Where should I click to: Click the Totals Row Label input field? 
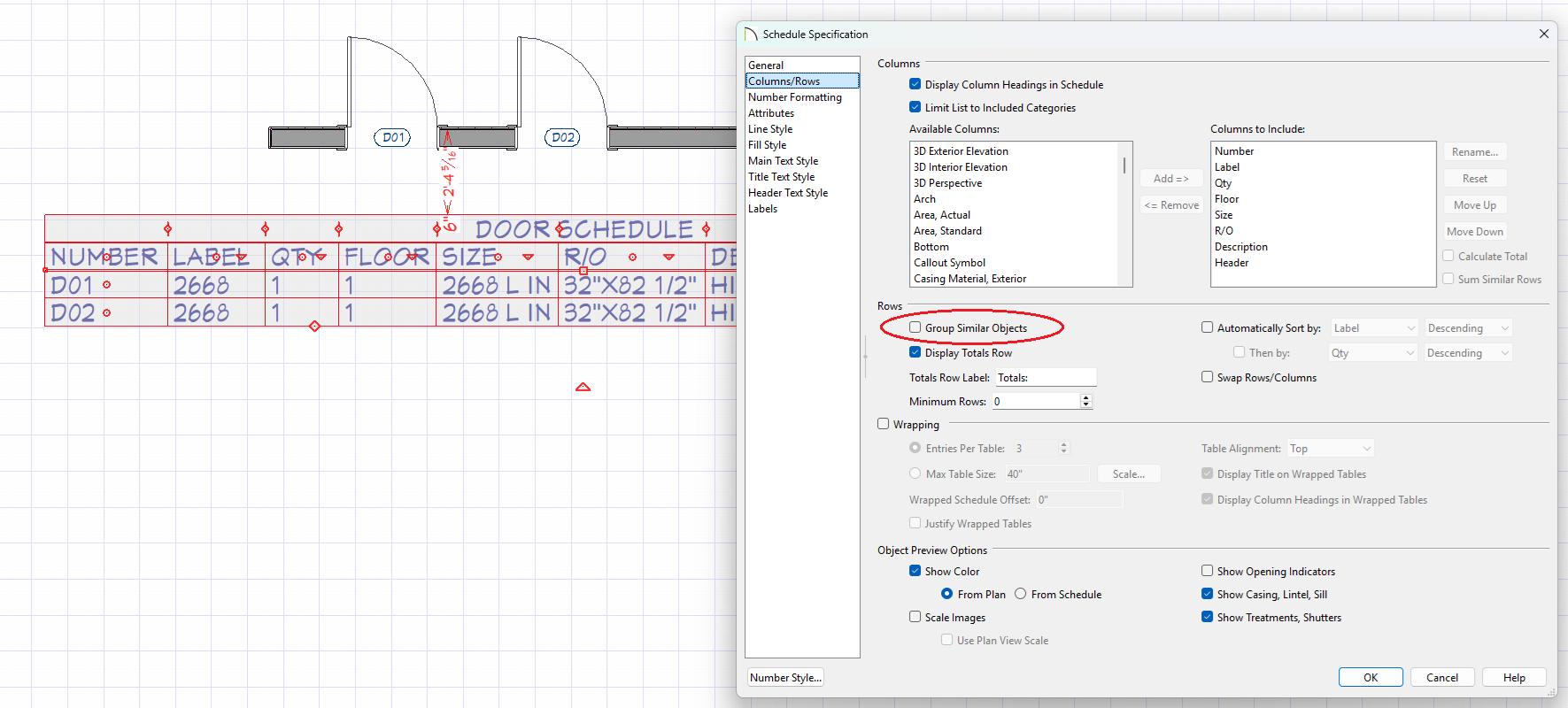1046,378
